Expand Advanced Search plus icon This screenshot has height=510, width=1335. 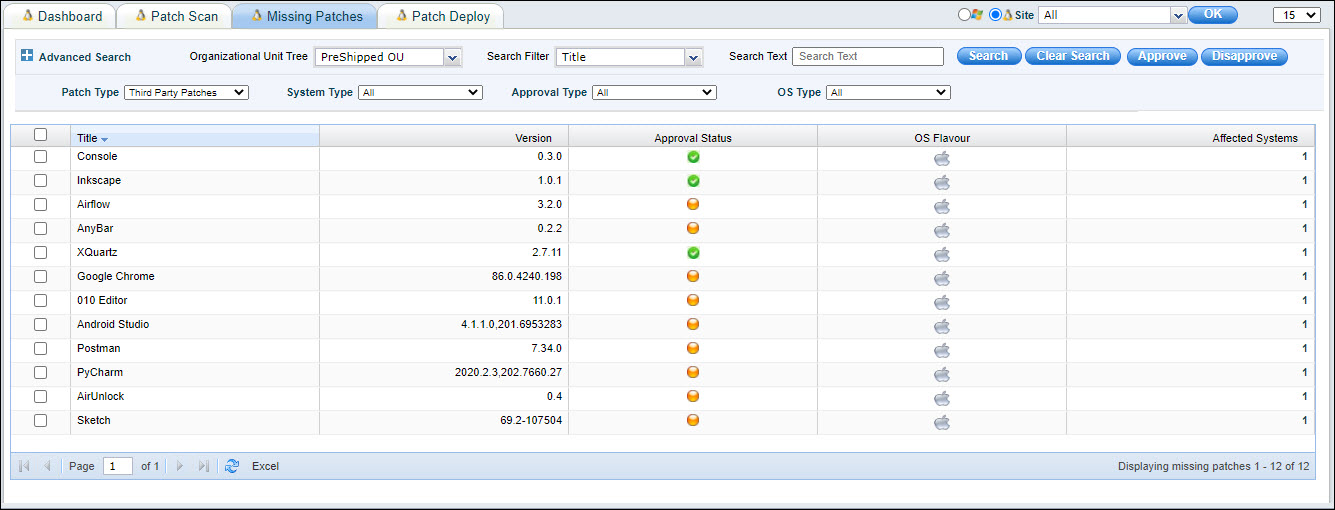coord(27,56)
